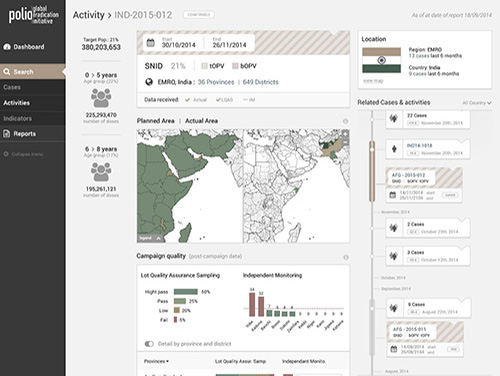Open the AFG - 2015-012 activity card
The height and width of the screenshot is (376, 500).
[x=424, y=185]
